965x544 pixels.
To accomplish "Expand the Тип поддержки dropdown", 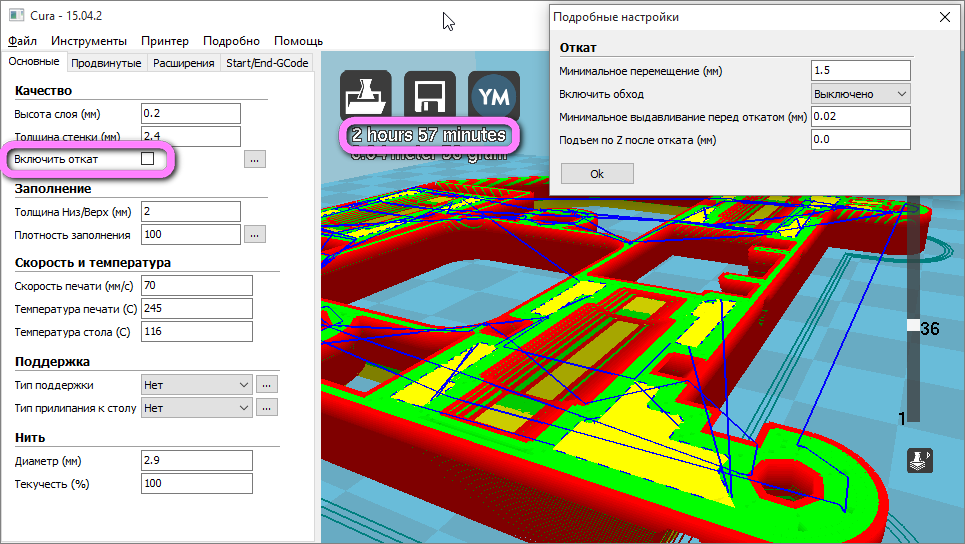I will pos(197,384).
